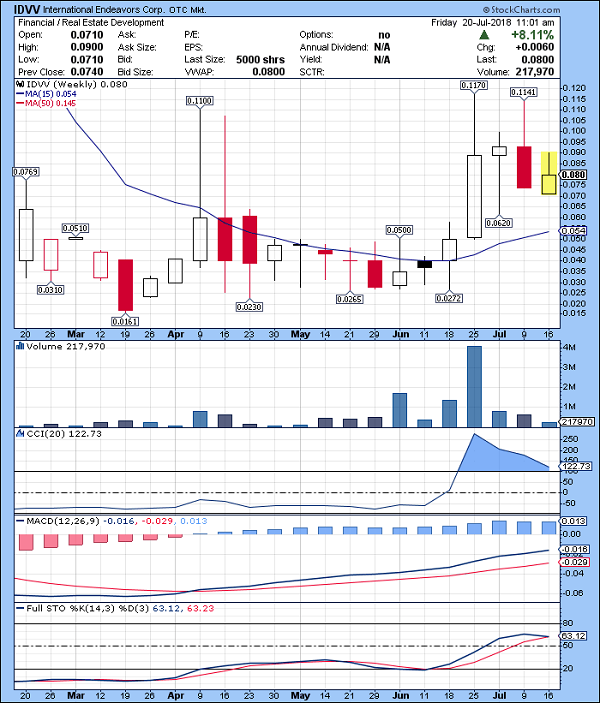Click the 0.0161 low price label
The width and height of the screenshot is (600, 703).
[125, 321]
